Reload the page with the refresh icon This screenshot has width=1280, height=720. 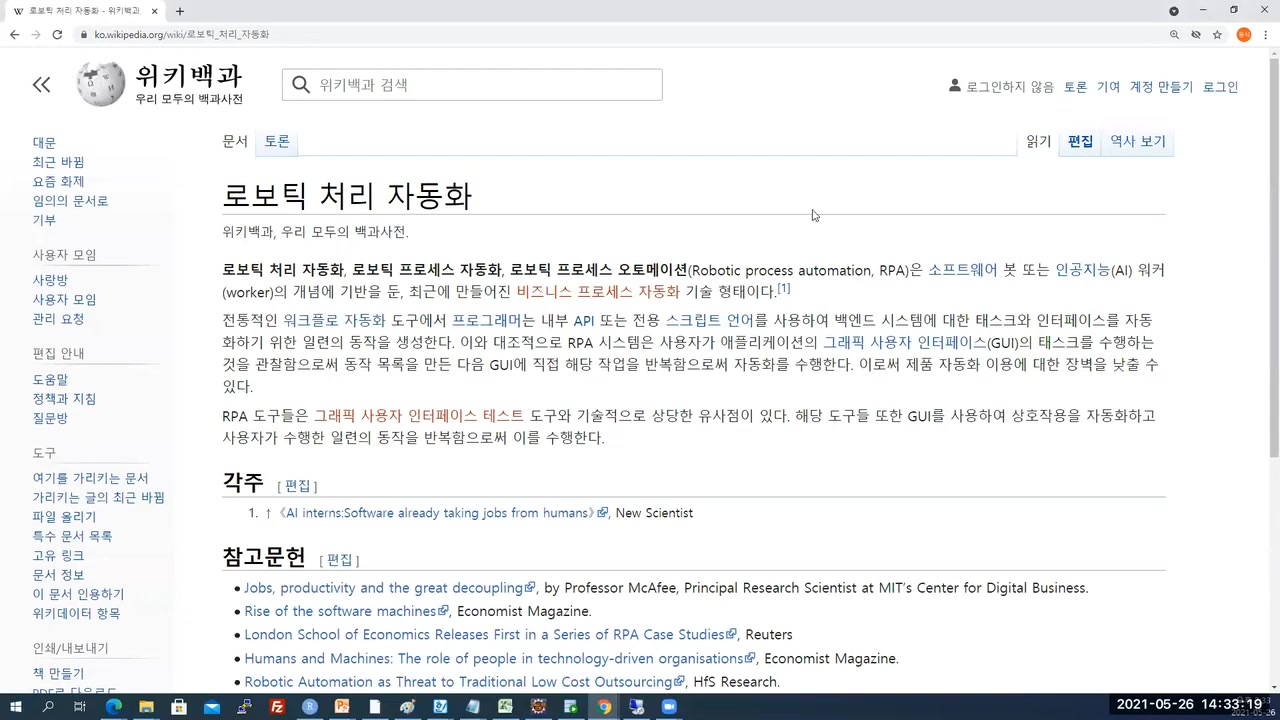tap(57, 34)
